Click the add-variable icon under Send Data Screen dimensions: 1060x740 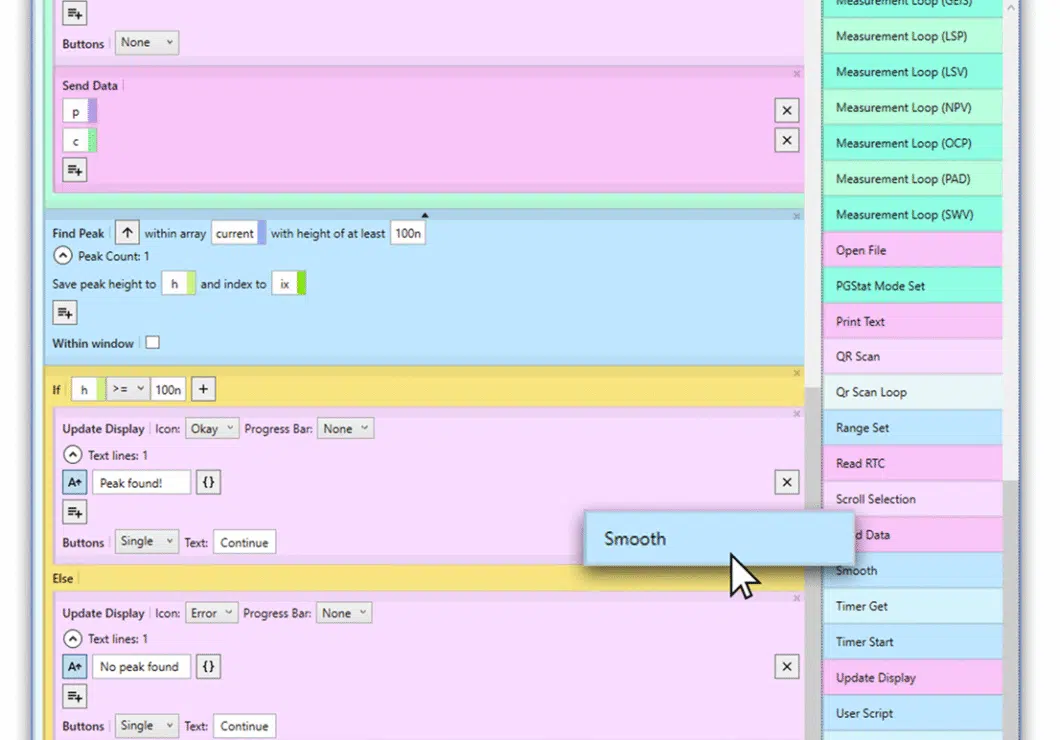coord(75,170)
